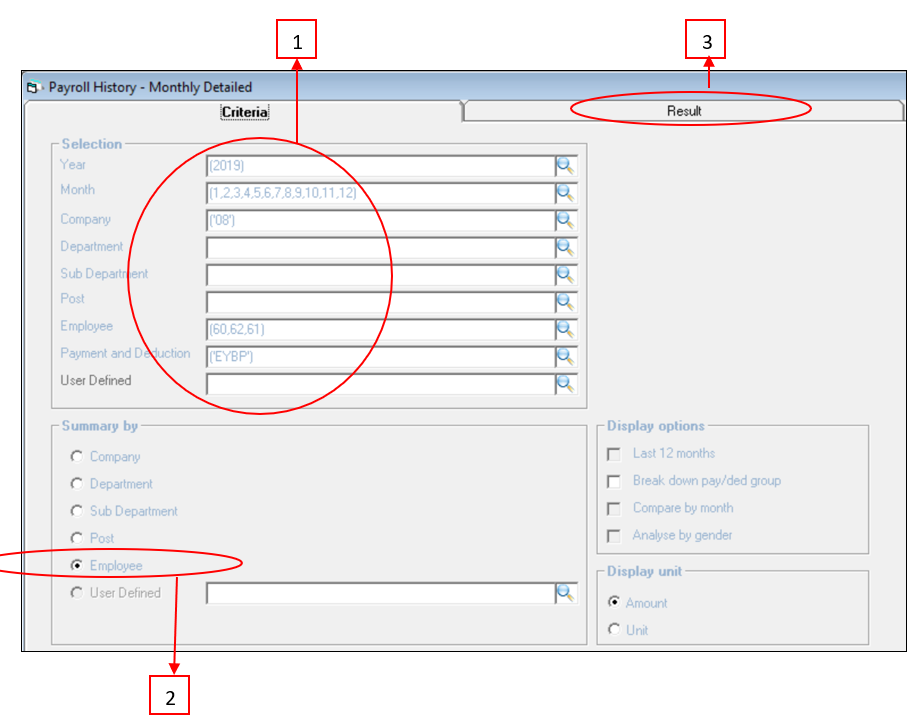Click the Sub Department lookup magnifier

(x=566, y=274)
